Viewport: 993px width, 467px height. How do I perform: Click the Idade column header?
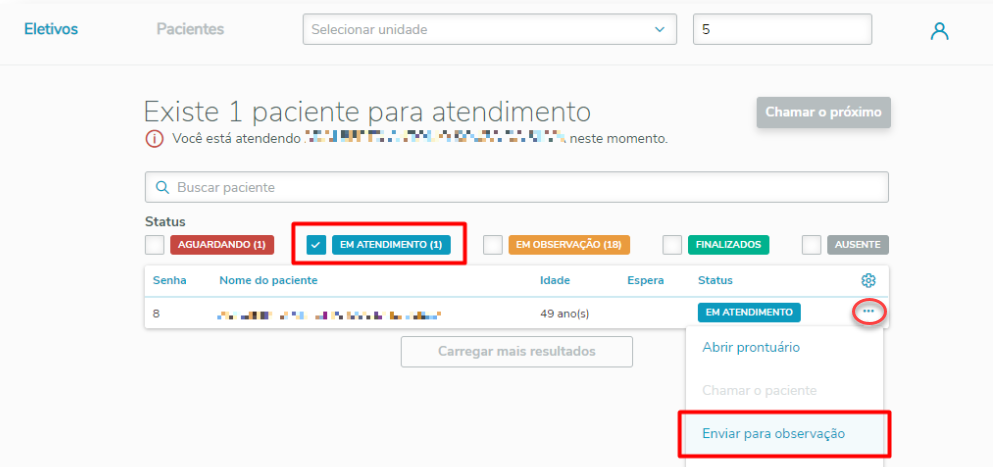[555, 280]
